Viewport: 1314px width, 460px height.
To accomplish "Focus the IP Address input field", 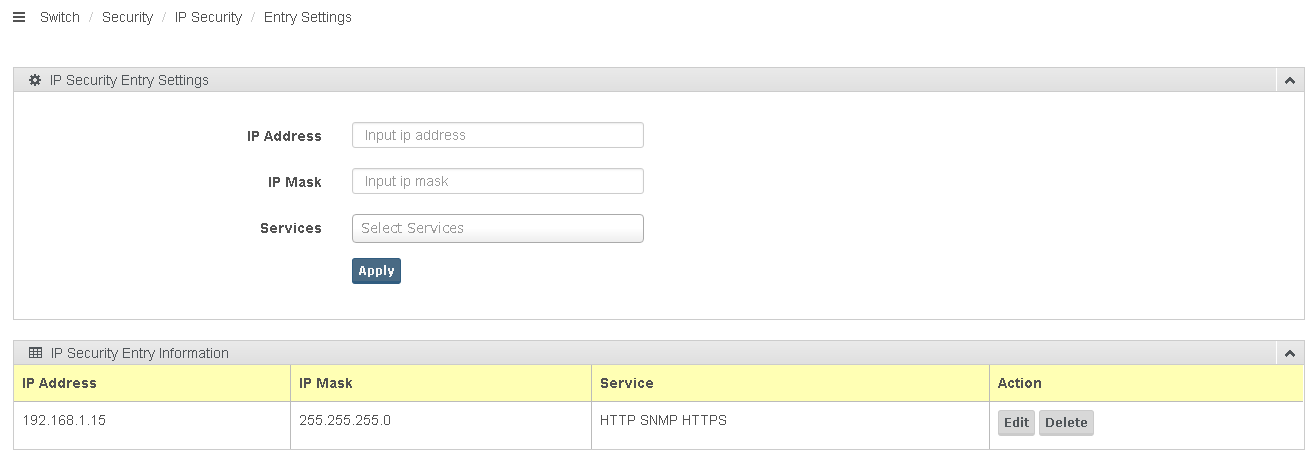I will click(497, 135).
